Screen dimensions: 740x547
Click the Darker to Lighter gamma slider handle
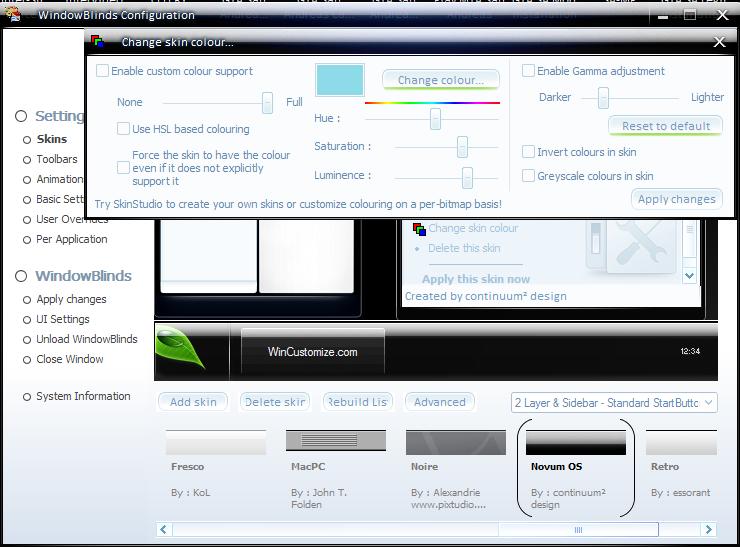(x=603, y=98)
